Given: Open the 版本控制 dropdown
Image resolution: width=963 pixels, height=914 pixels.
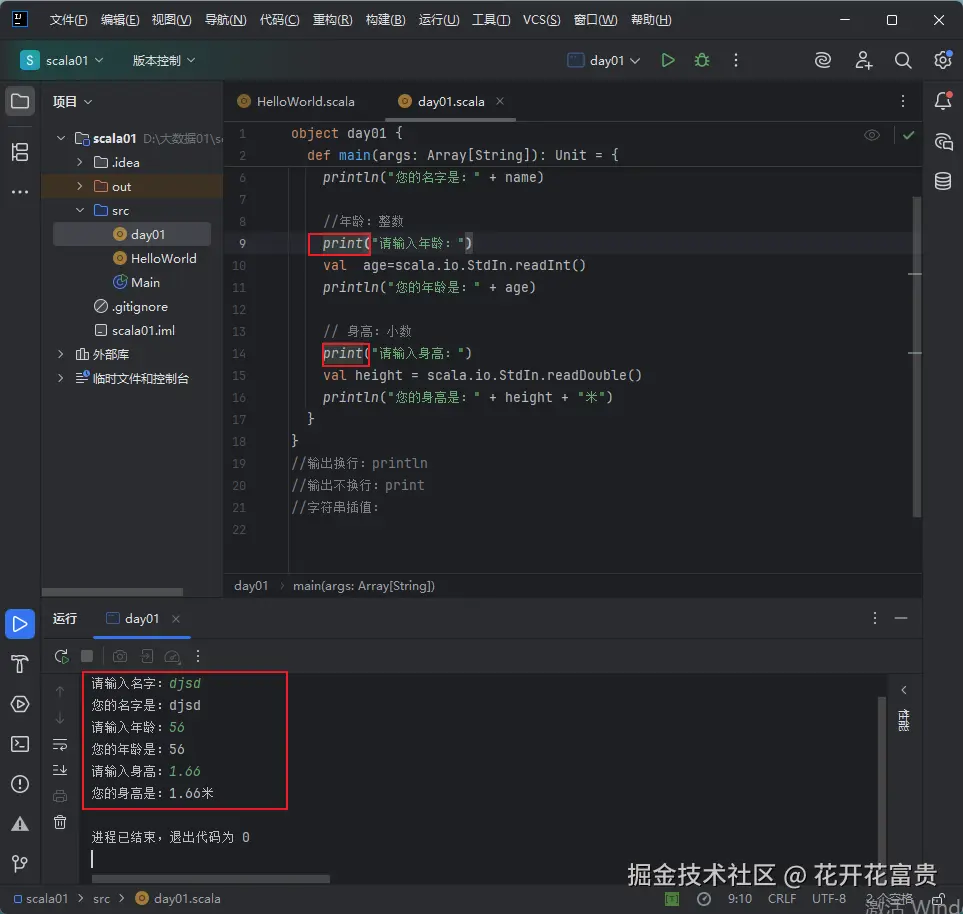Looking at the screenshot, I should coord(163,60).
